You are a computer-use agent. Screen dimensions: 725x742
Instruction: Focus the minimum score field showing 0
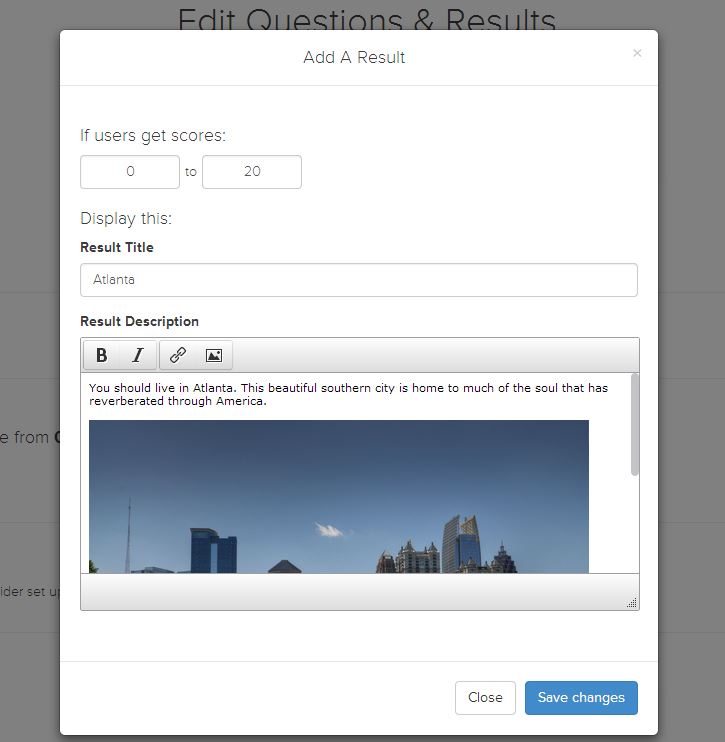click(130, 172)
